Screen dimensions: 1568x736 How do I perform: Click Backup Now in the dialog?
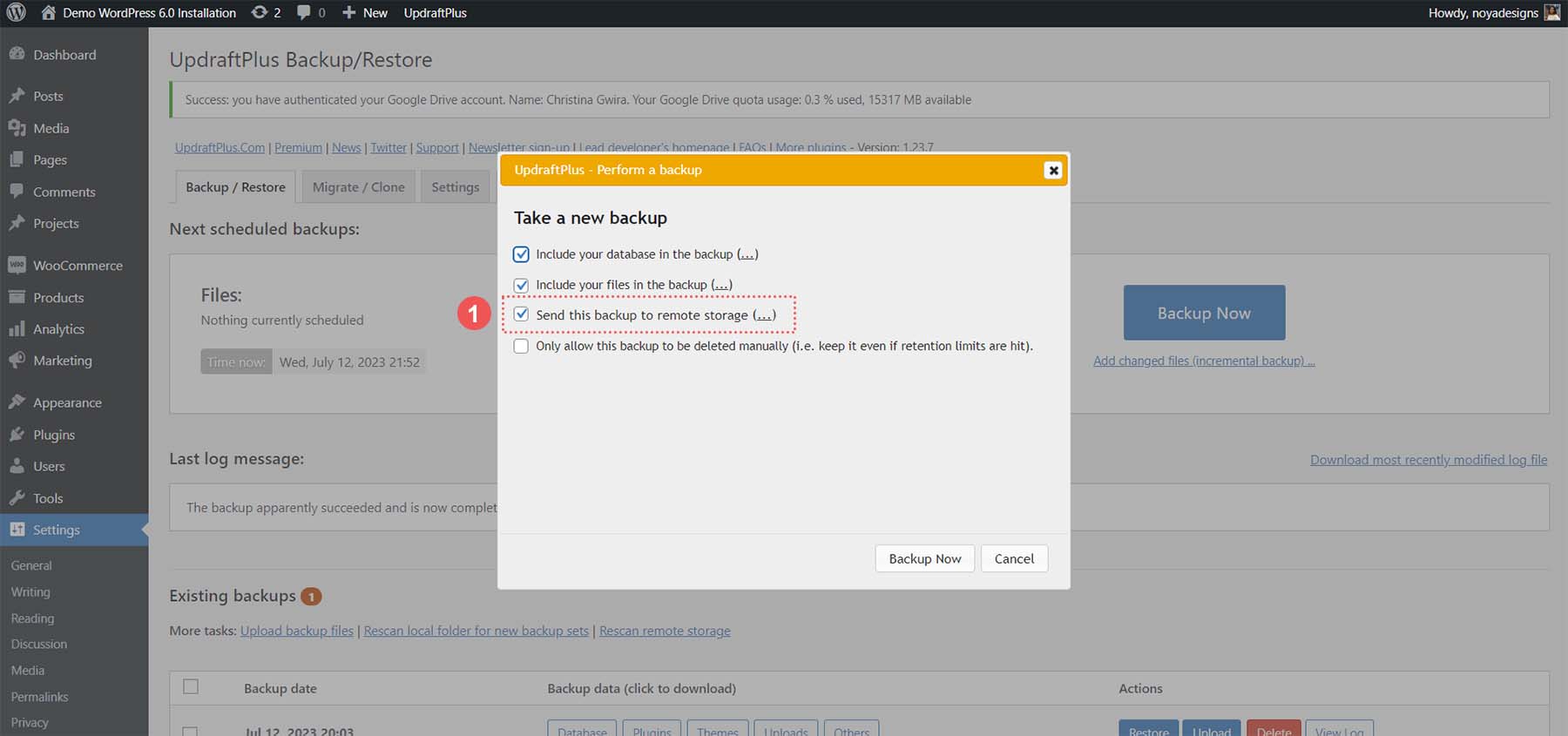(x=924, y=558)
